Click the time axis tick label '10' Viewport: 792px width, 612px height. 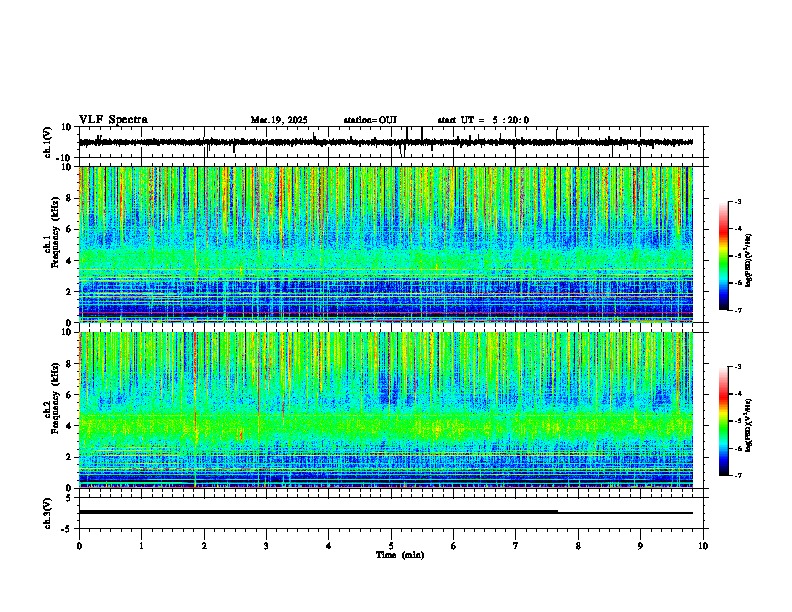703,546
